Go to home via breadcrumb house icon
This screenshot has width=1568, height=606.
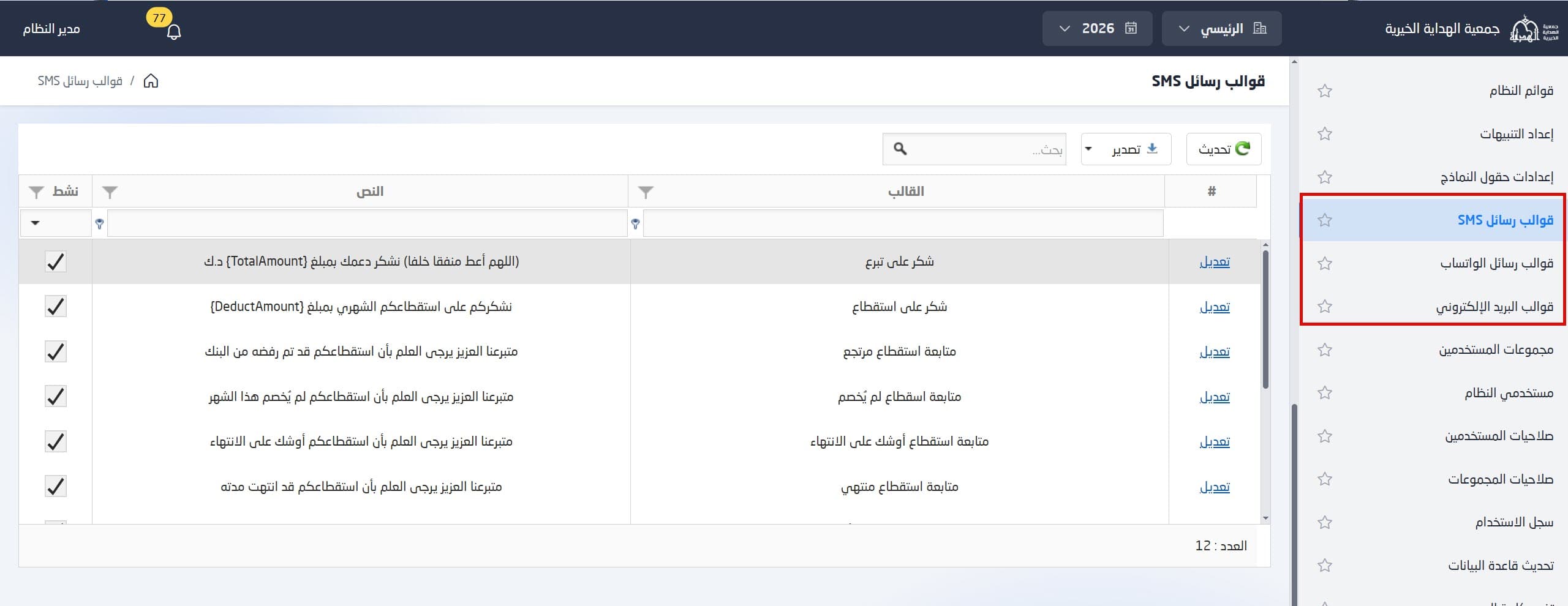click(151, 81)
